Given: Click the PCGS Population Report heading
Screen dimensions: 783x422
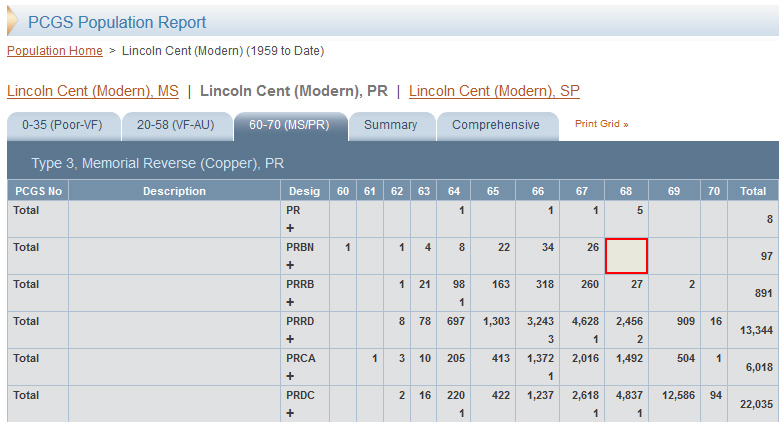Looking at the screenshot, I should click(x=117, y=22).
